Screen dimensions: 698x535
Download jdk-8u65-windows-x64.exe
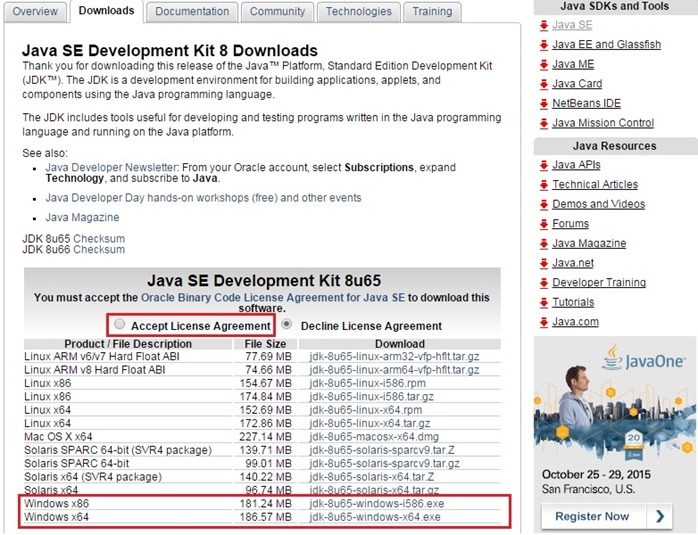(375, 517)
